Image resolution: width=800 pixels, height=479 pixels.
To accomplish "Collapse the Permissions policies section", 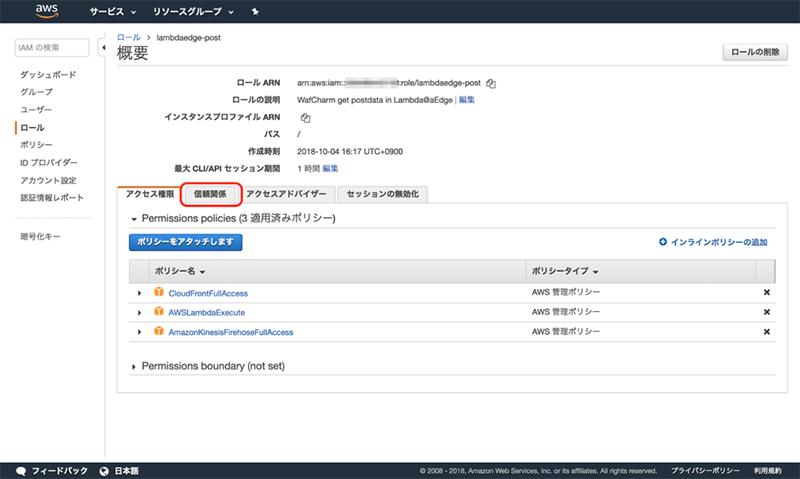I will pyautogui.click(x=134, y=218).
